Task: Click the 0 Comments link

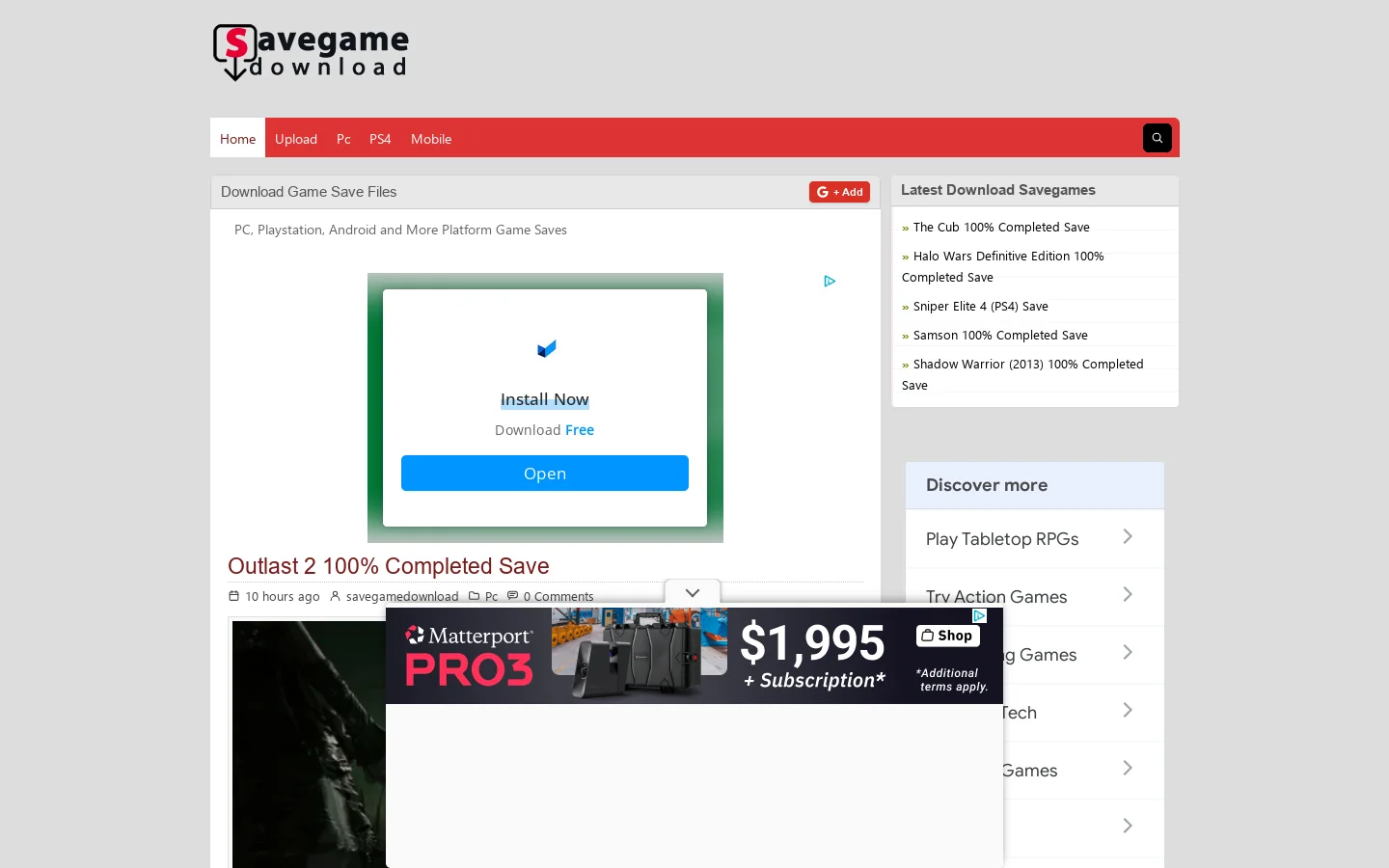Action: click(558, 597)
